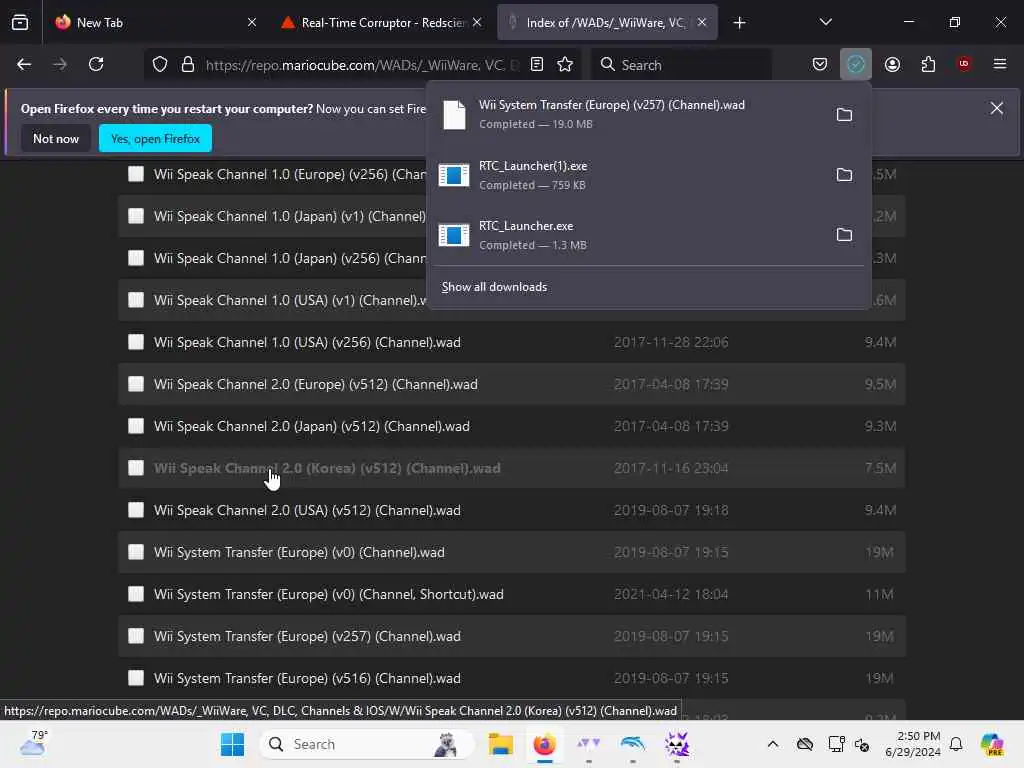Check the Wii Speak Channel 2.0 (Europe) (v512) box
Viewport: 1024px width, 768px height.
point(136,384)
